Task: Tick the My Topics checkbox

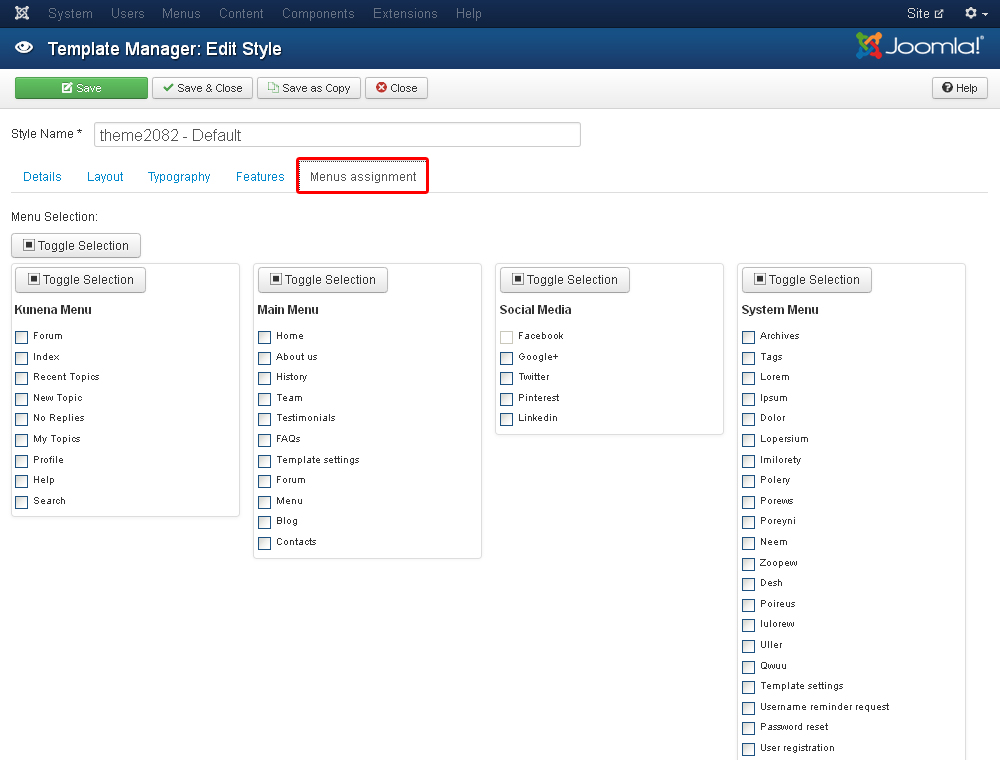Action: click(22, 440)
